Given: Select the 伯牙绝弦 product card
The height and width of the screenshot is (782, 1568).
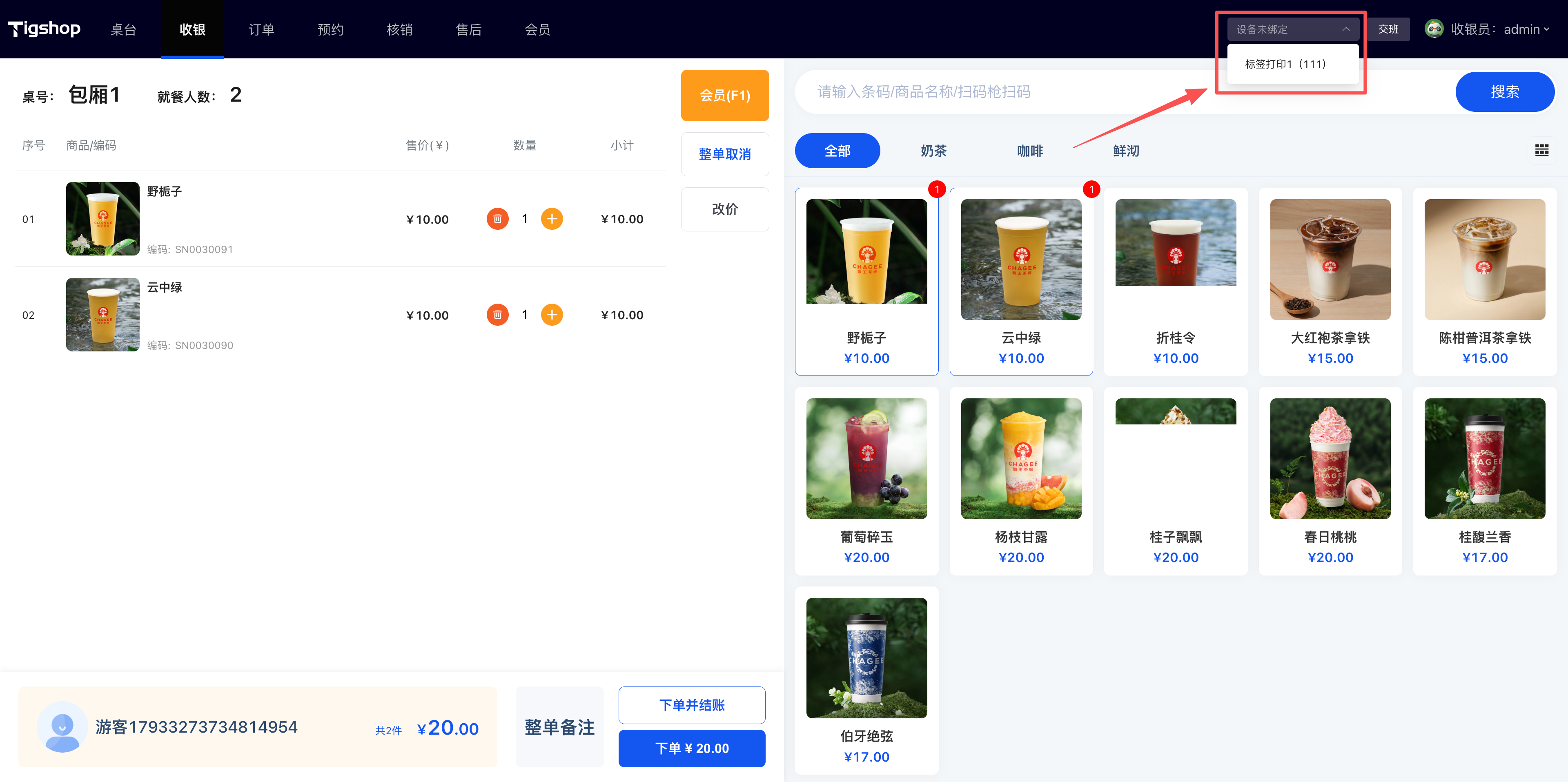Looking at the screenshot, I should click(x=866, y=680).
